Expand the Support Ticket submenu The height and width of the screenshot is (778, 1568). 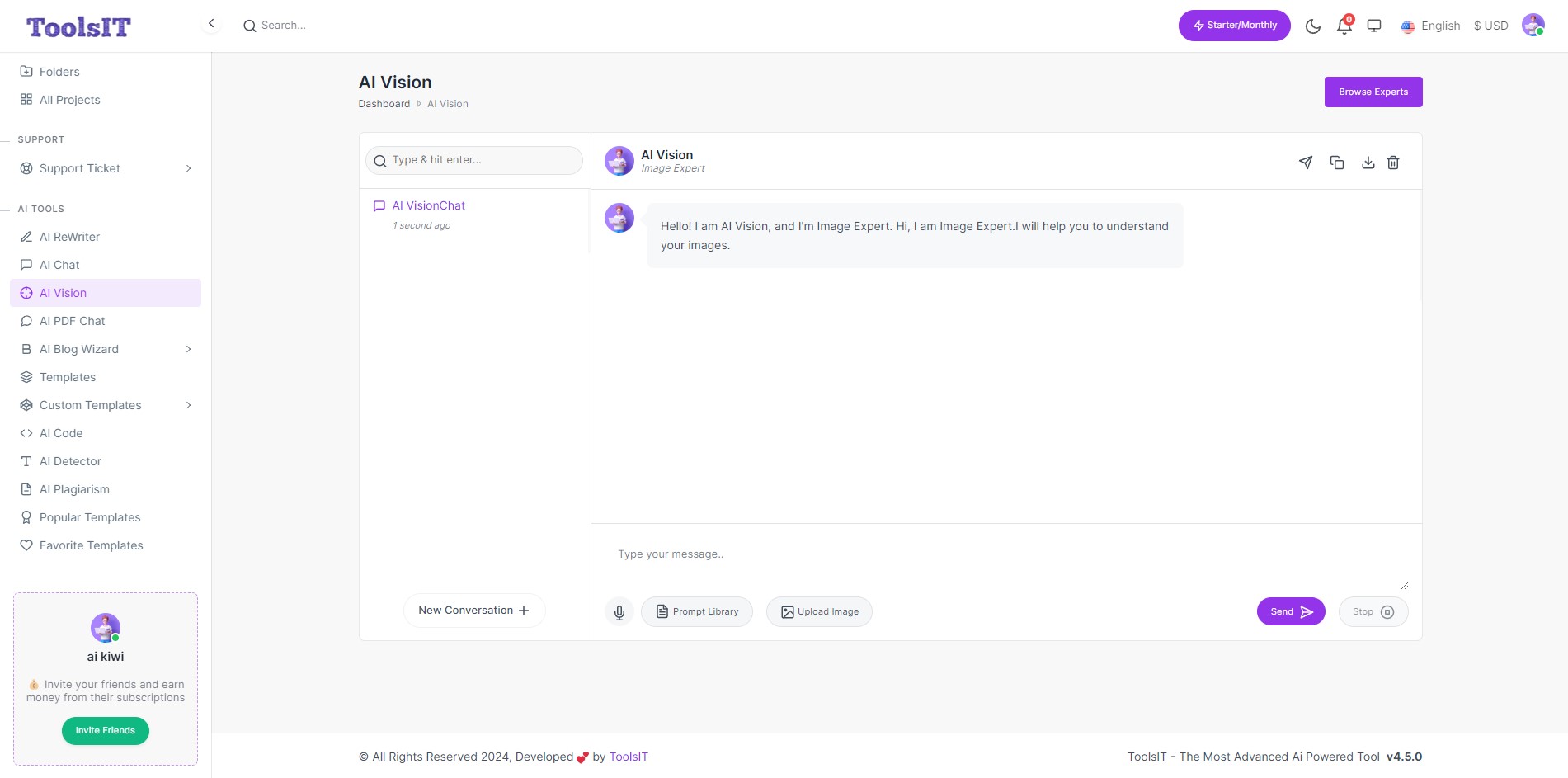189,168
